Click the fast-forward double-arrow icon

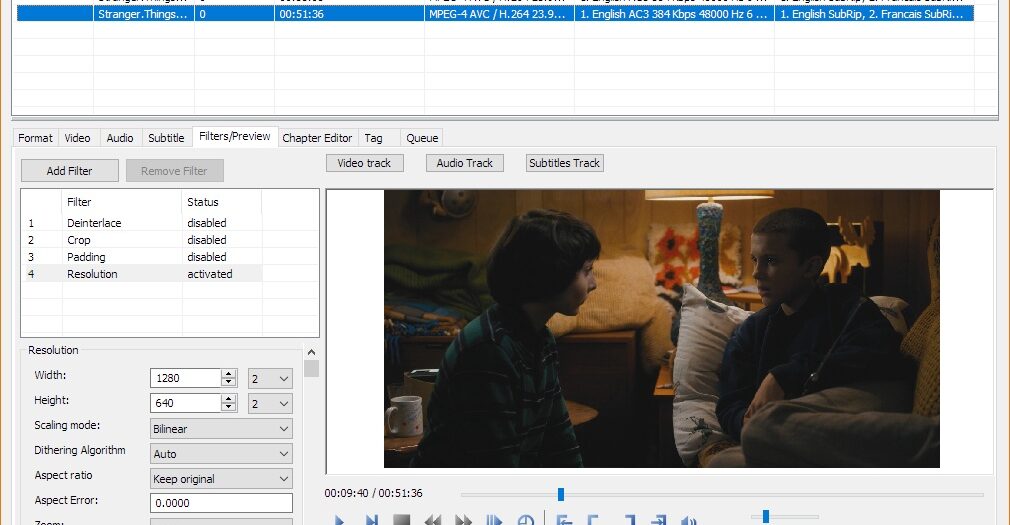pyautogui.click(x=463, y=519)
